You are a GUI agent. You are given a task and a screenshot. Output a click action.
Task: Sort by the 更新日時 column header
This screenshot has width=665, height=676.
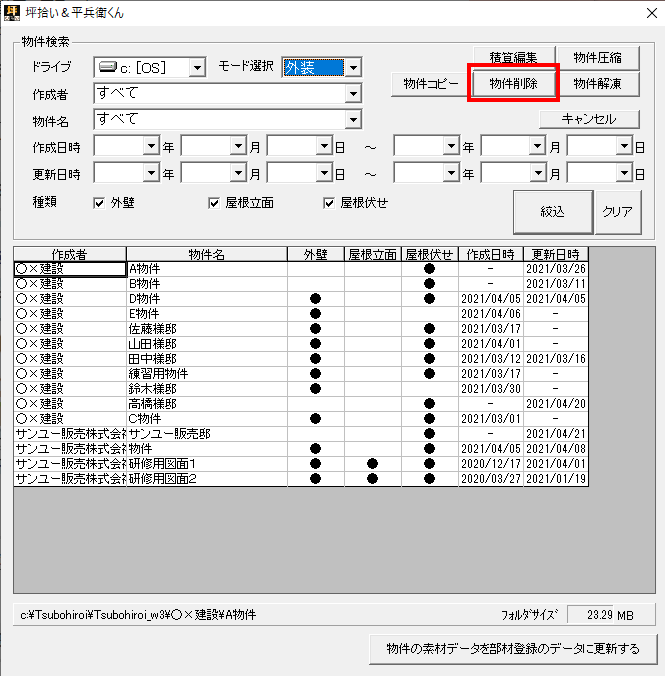555,254
